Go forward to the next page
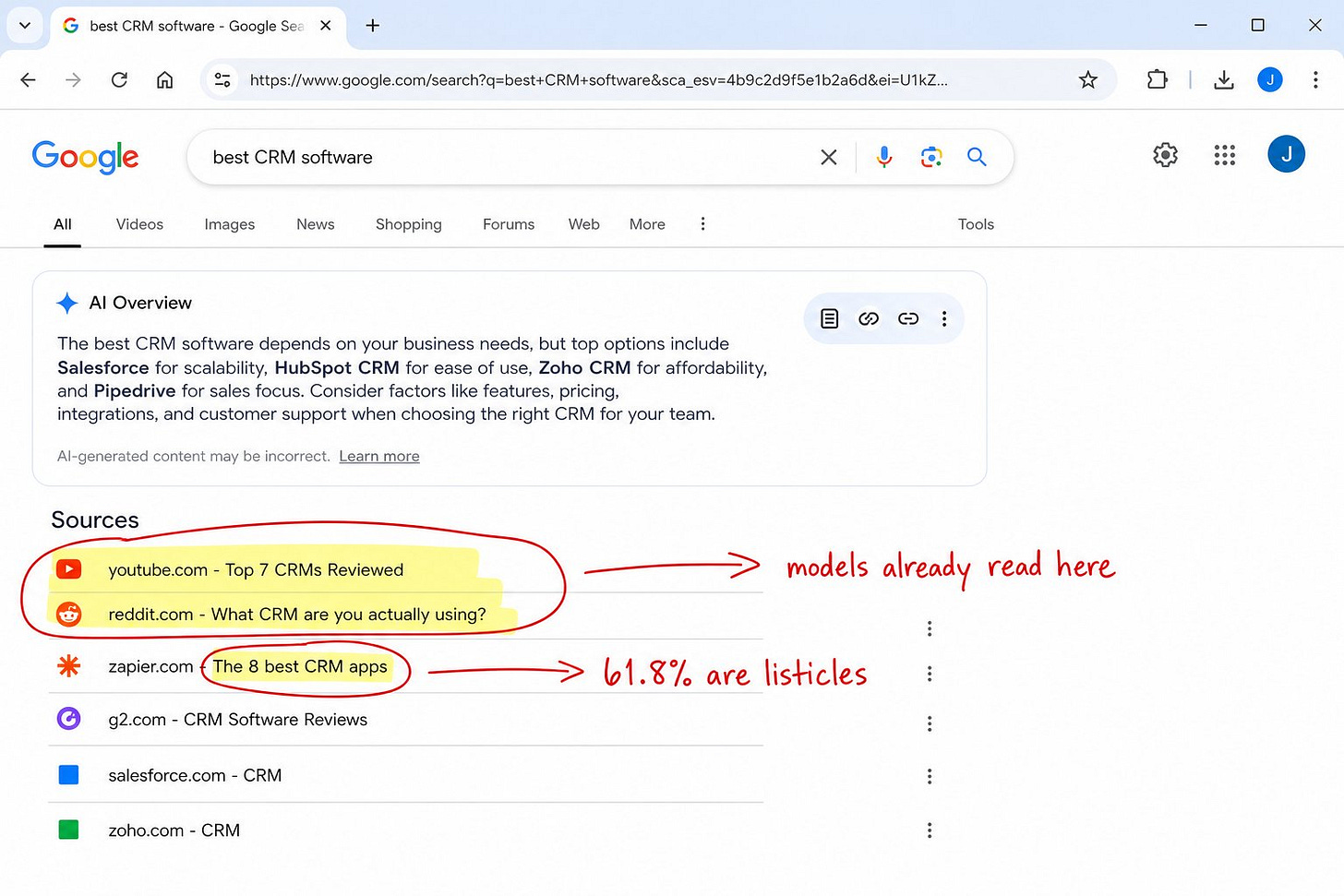 coord(74,80)
